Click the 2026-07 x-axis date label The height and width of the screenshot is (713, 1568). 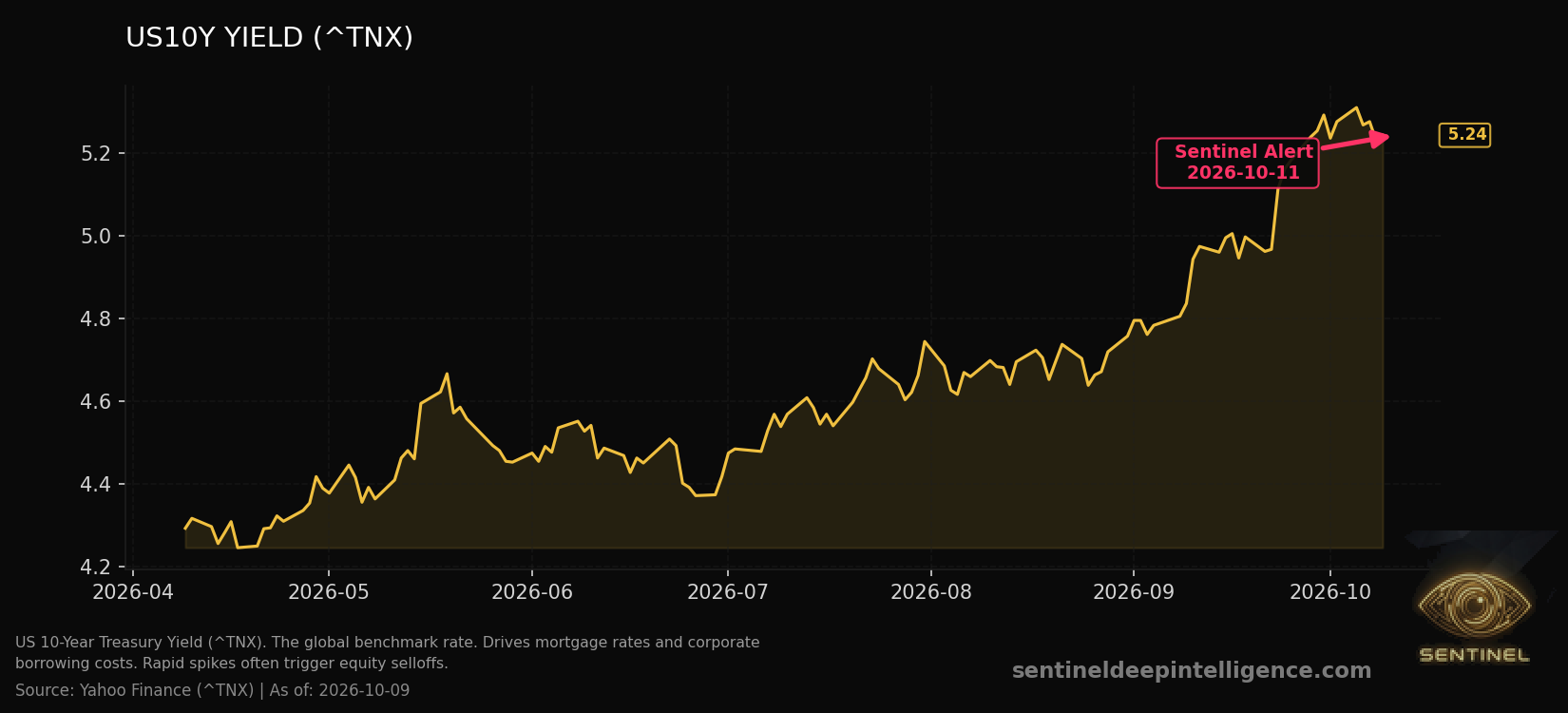click(x=728, y=592)
